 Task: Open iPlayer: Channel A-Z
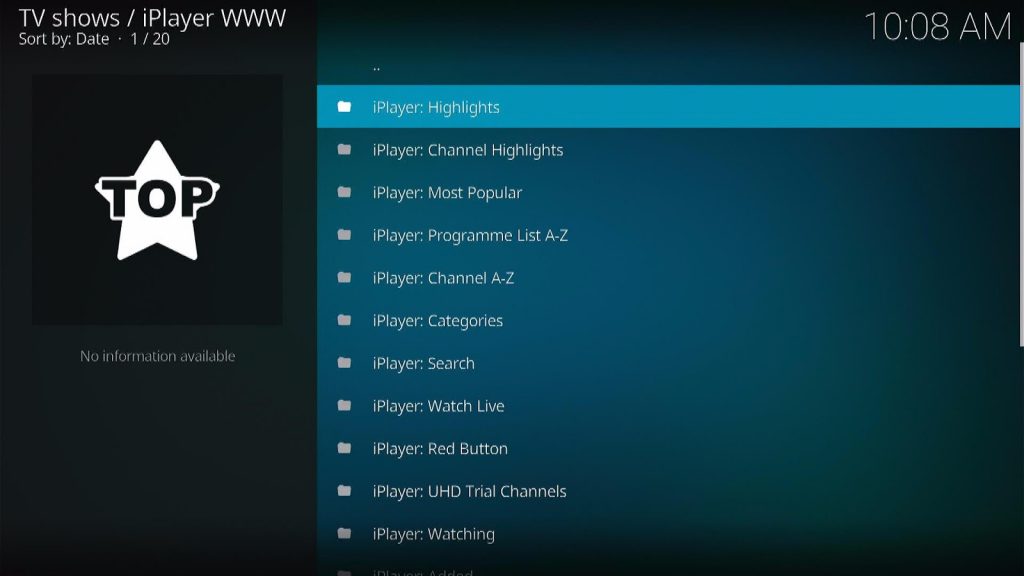pos(668,278)
